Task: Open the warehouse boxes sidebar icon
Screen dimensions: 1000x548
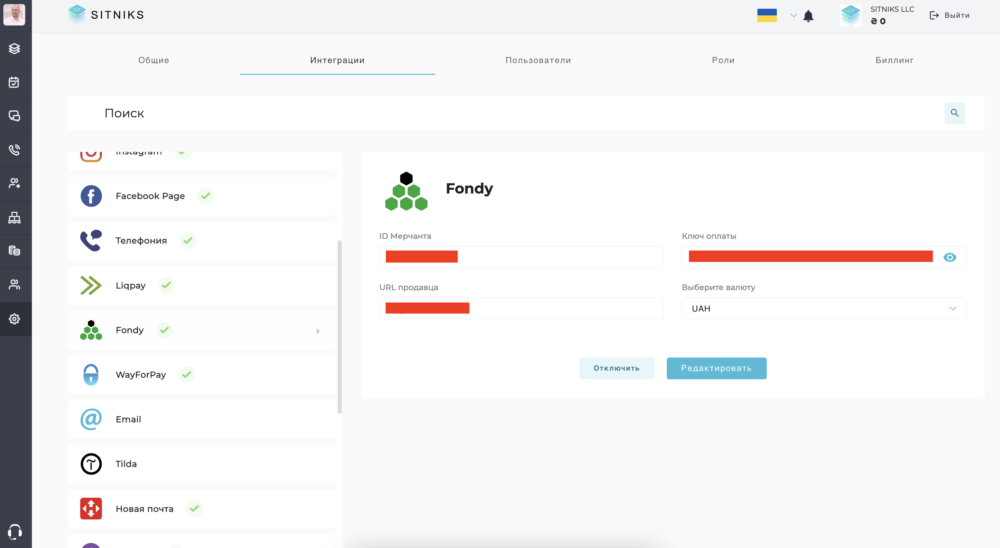Action: (14, 218)
